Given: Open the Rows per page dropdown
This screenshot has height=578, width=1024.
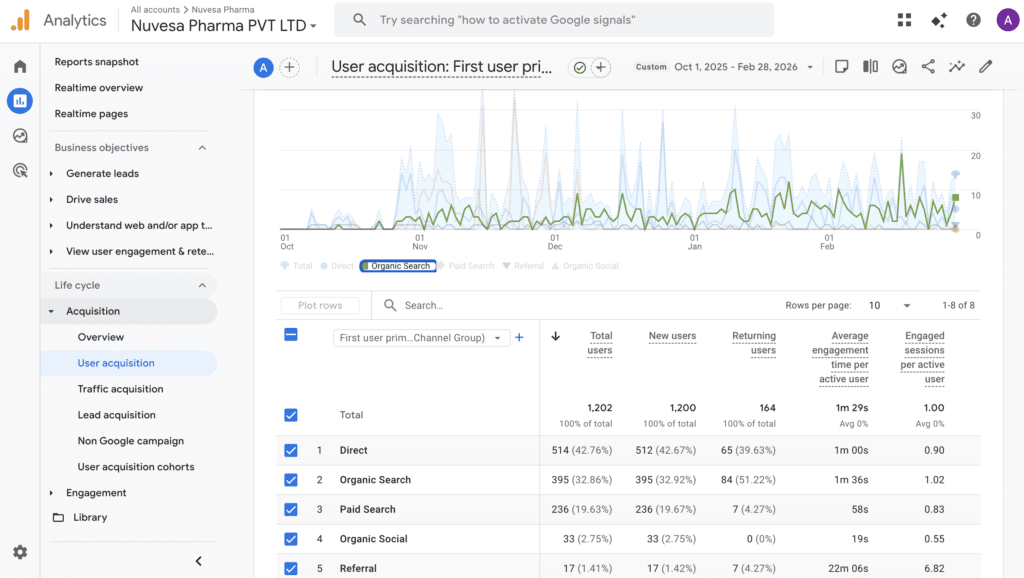Looking at the screenshot, I should click(890, 305).
